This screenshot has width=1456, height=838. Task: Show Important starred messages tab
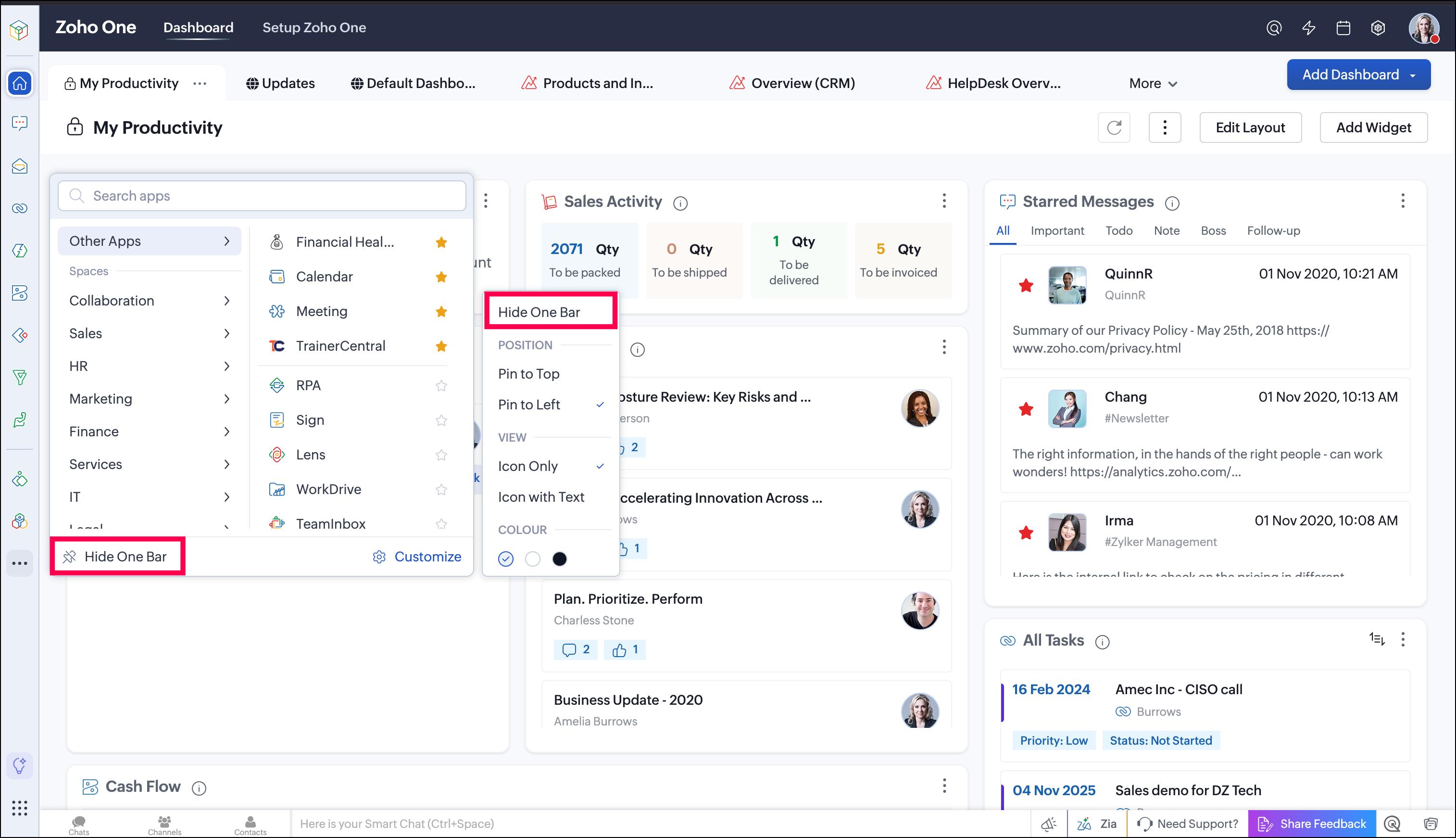pyautogui.click(x=1057, y=231)
